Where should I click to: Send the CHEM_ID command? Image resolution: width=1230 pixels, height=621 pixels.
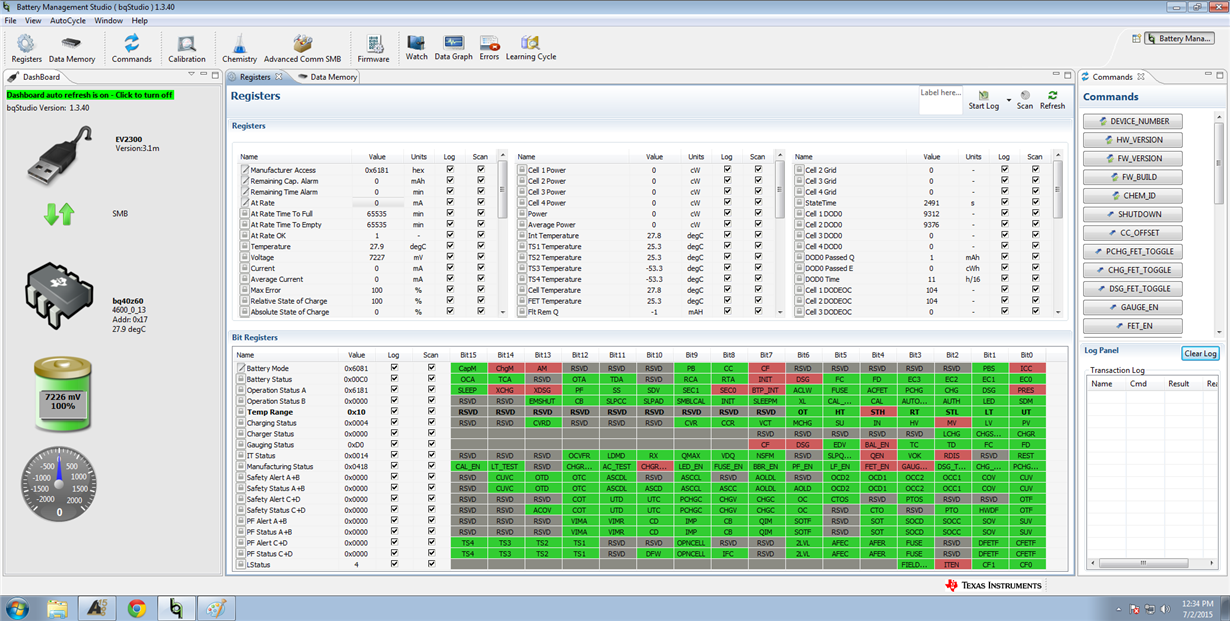coord(1133,196)
